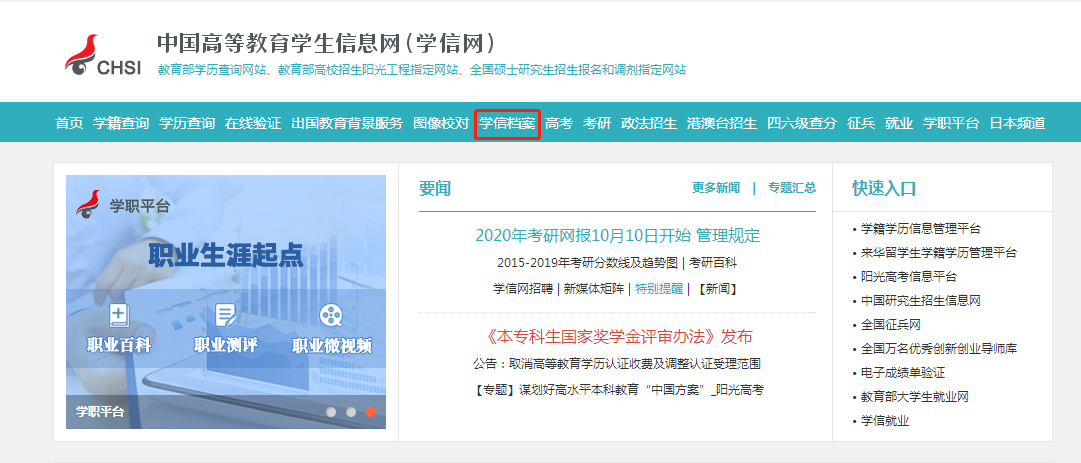This screenshot has height=463, width=1081.
Task: Open 2020年考研网报 headline
Action: point(617,236)
